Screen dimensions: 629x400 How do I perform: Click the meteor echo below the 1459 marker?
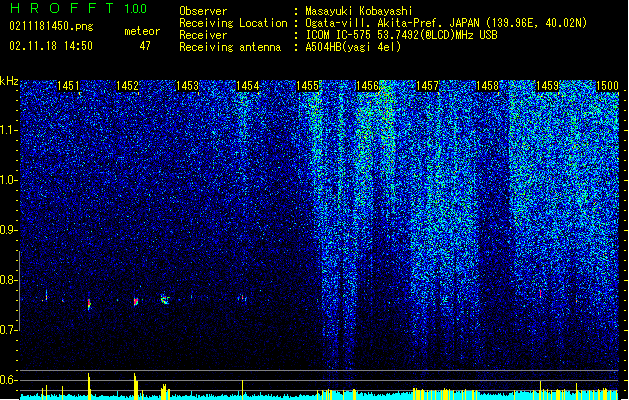(x=540, y=294)
